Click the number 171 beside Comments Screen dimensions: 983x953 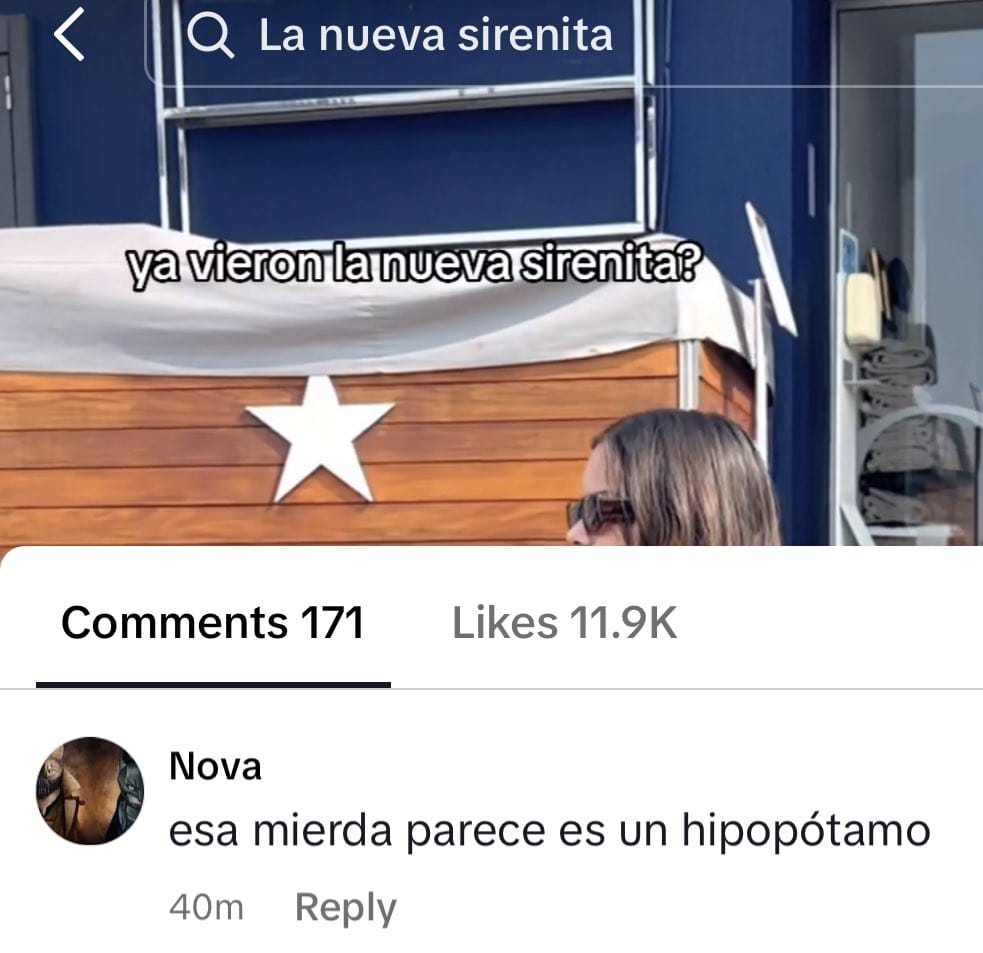pos(332,623)
